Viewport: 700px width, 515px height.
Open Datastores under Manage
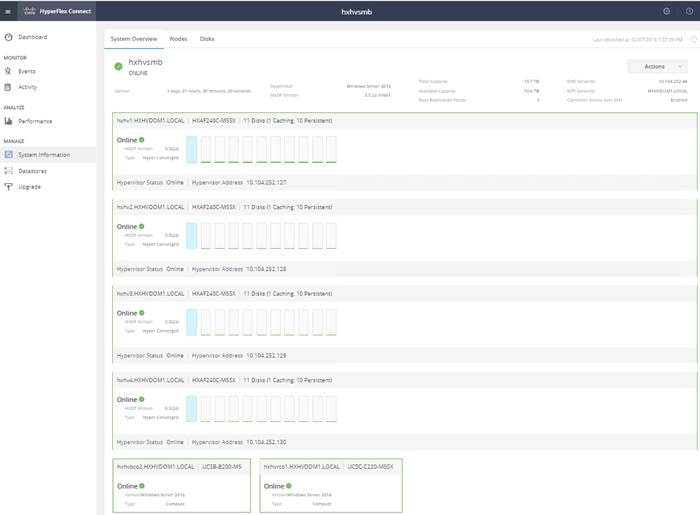pos(33,171)
